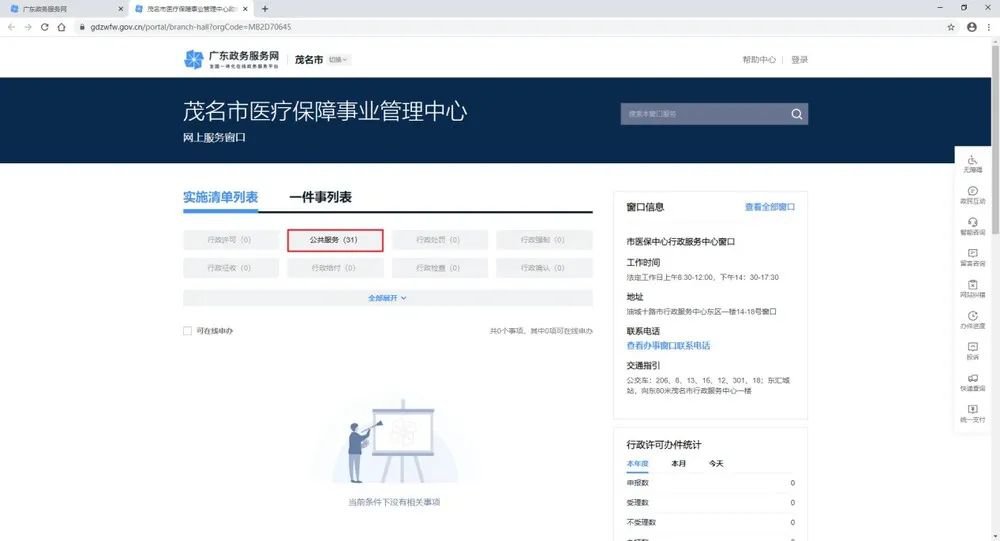1000x541 pixels.
Task: Expand all categories with 全部展开
Action: pyautogui.click(x=387, y=298)
